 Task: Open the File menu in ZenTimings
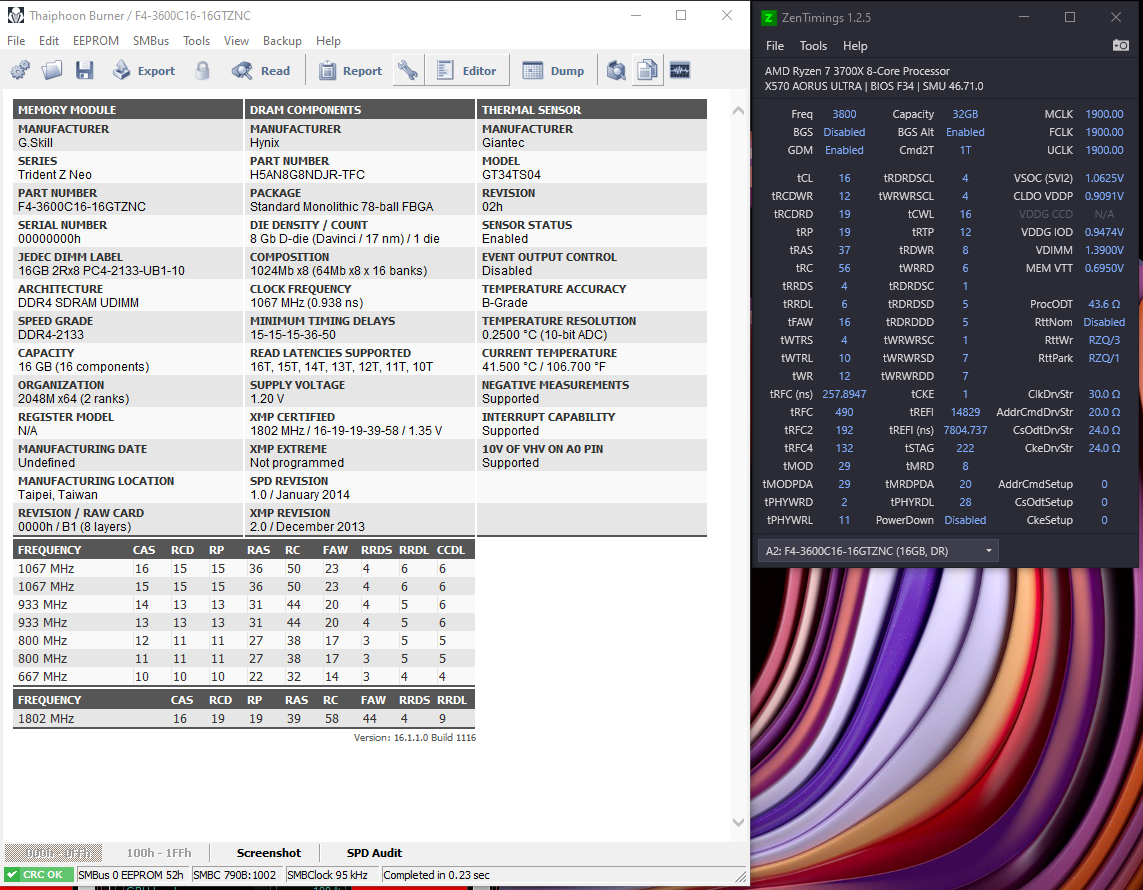point(775,46)
